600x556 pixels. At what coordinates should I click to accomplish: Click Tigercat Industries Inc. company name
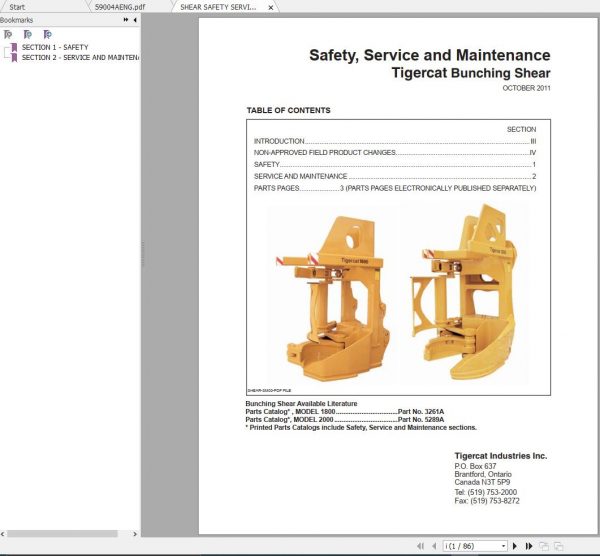tap(501, 456)
